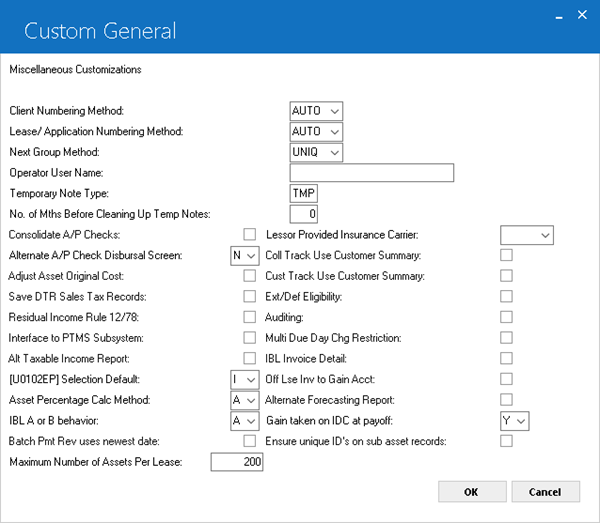The image size is (600, 523).
Task: Expand Alternate A/P Check Disbursal Screen dropdown
Action: 245,256
